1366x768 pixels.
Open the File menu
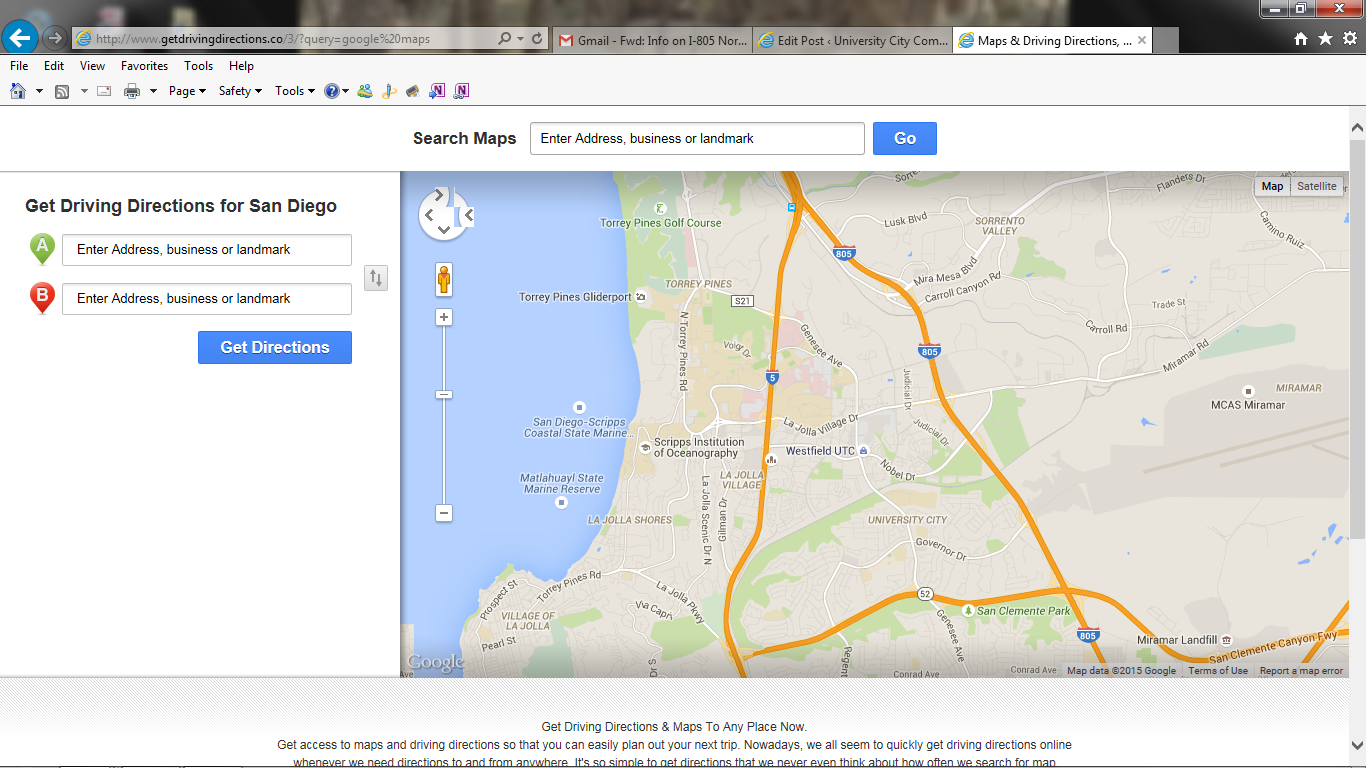[x=19, y=66]
